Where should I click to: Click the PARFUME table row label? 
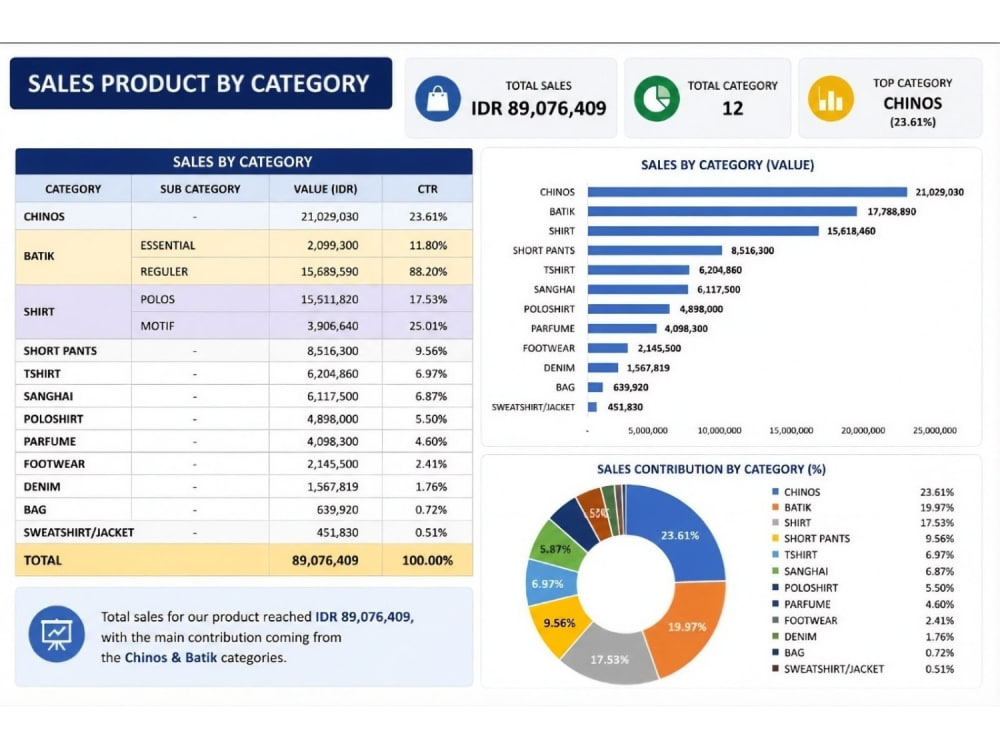[50, 441]
